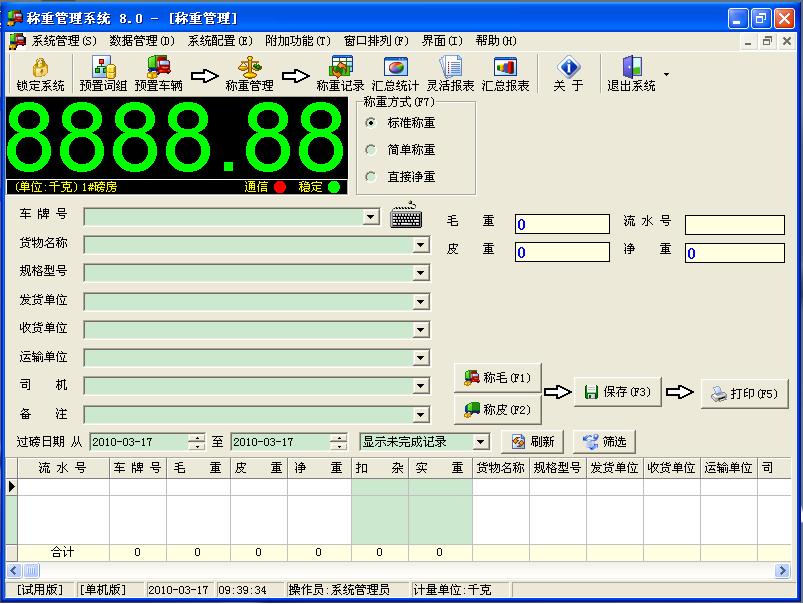Image resolution: width=803 pixels, height=604 pixels.
Task: Open 称重记录 toolbar icon
Action: tap(341, 67)
